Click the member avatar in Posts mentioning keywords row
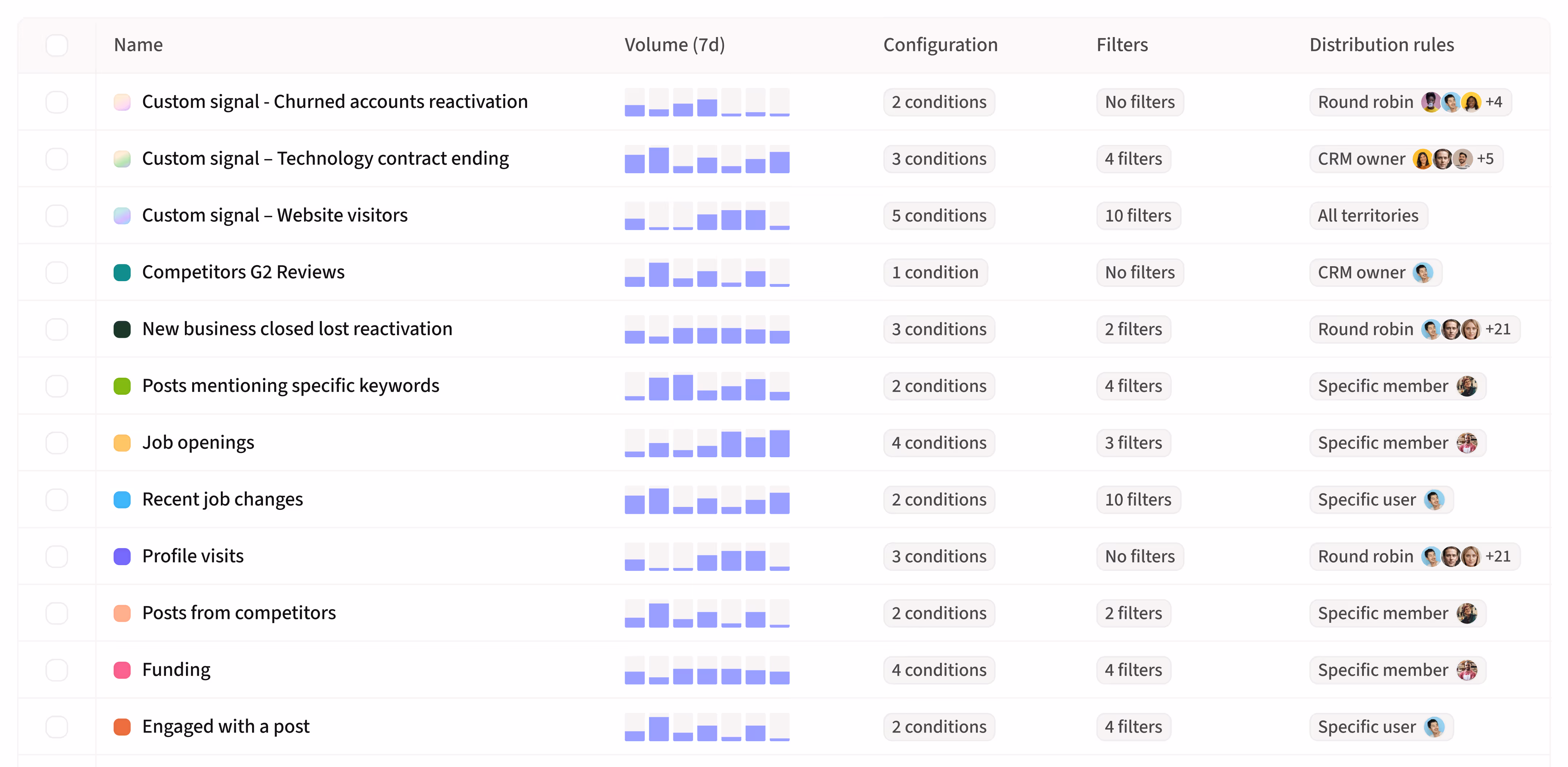The height and width of the screenshot is (767, 1568). click(1467, 386)
